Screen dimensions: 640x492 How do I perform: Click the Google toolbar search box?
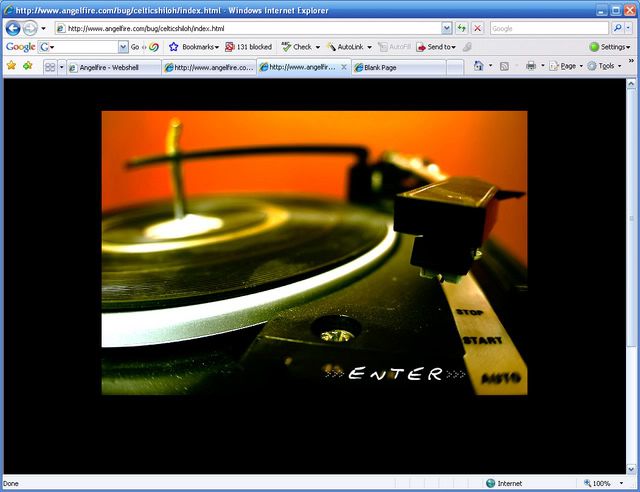[80, 47]
